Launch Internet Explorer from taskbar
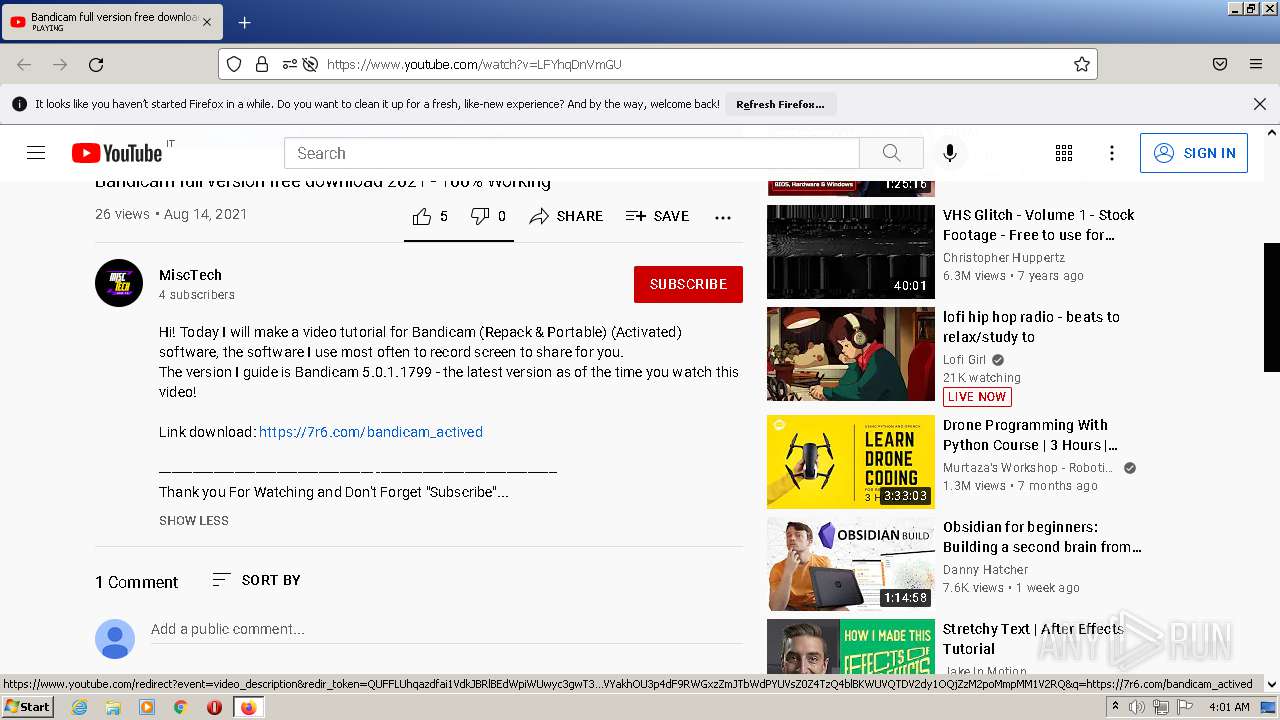This screenshot has height=720, width=1280. point(79,707)
